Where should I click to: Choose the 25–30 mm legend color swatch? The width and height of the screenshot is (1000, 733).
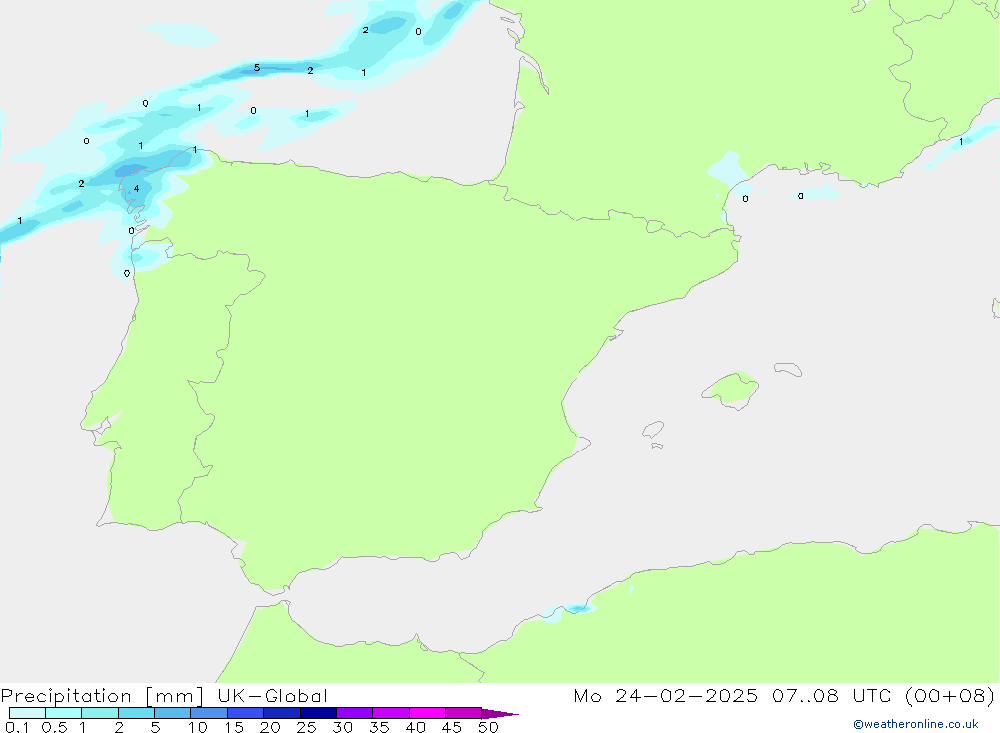click(318, 713)
